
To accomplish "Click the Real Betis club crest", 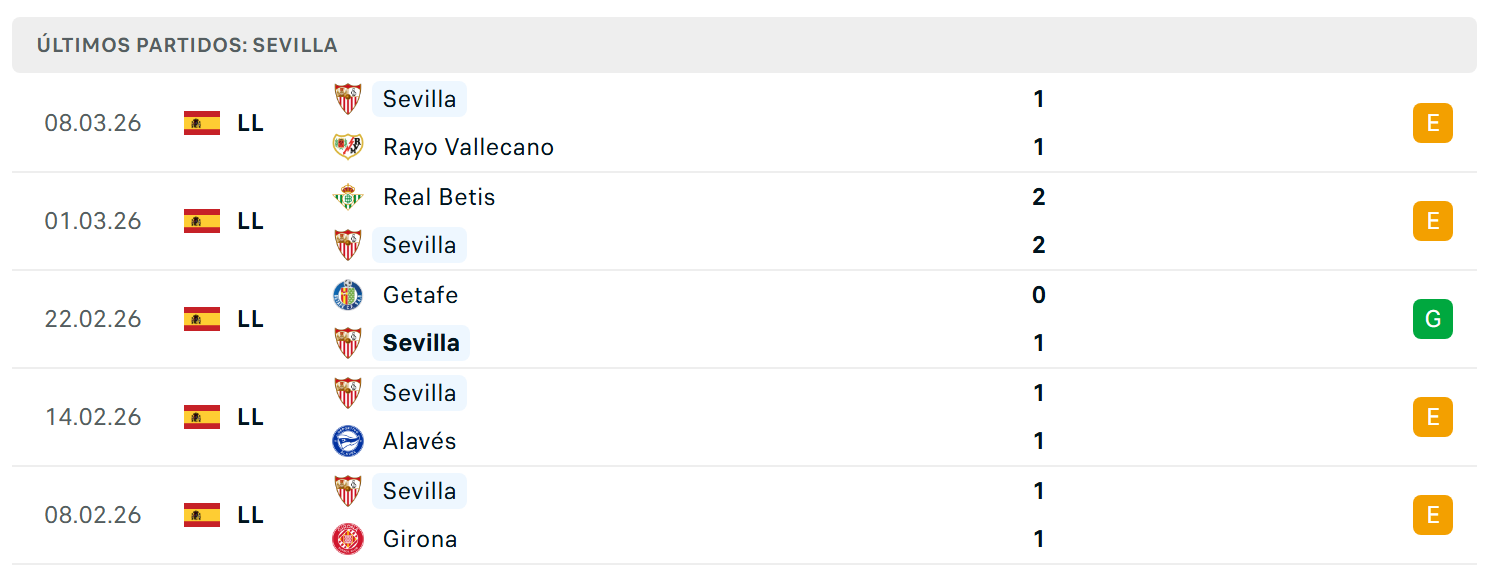I will (x=348, y=197).
